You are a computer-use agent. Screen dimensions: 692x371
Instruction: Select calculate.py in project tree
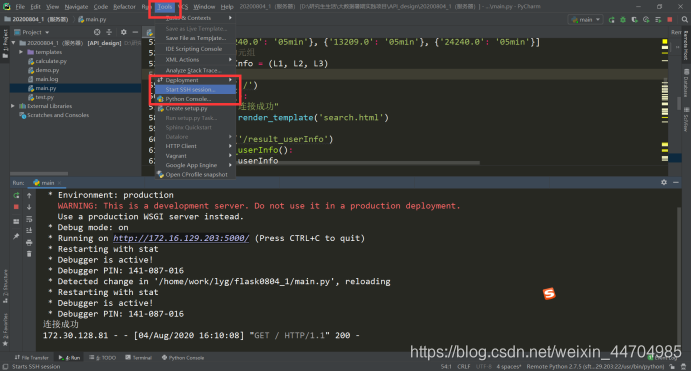(51, 61)
